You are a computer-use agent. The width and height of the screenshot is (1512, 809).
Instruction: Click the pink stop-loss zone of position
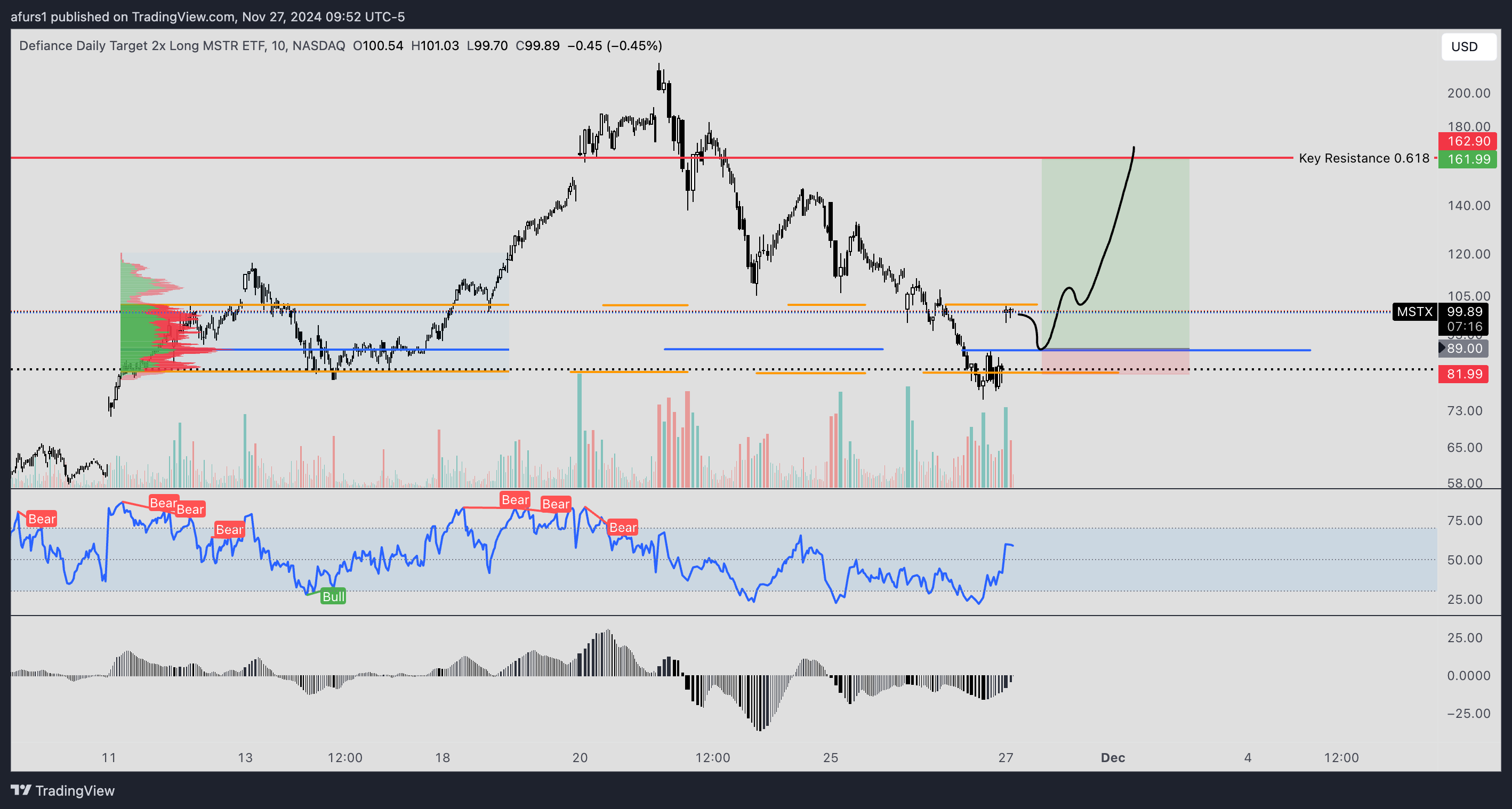tap(1115, 361)
